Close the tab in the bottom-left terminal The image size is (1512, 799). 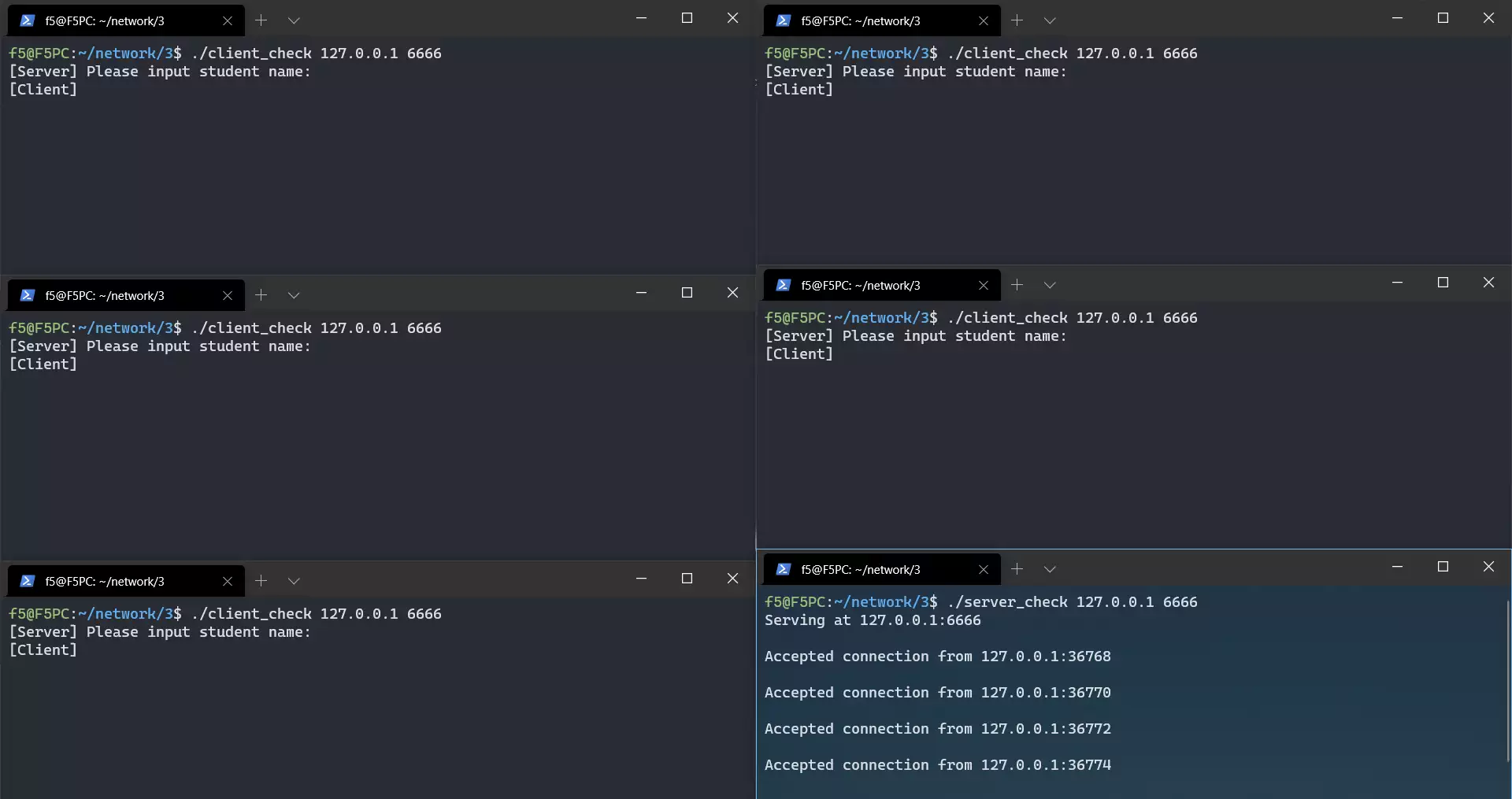click(x=228, y=582)
